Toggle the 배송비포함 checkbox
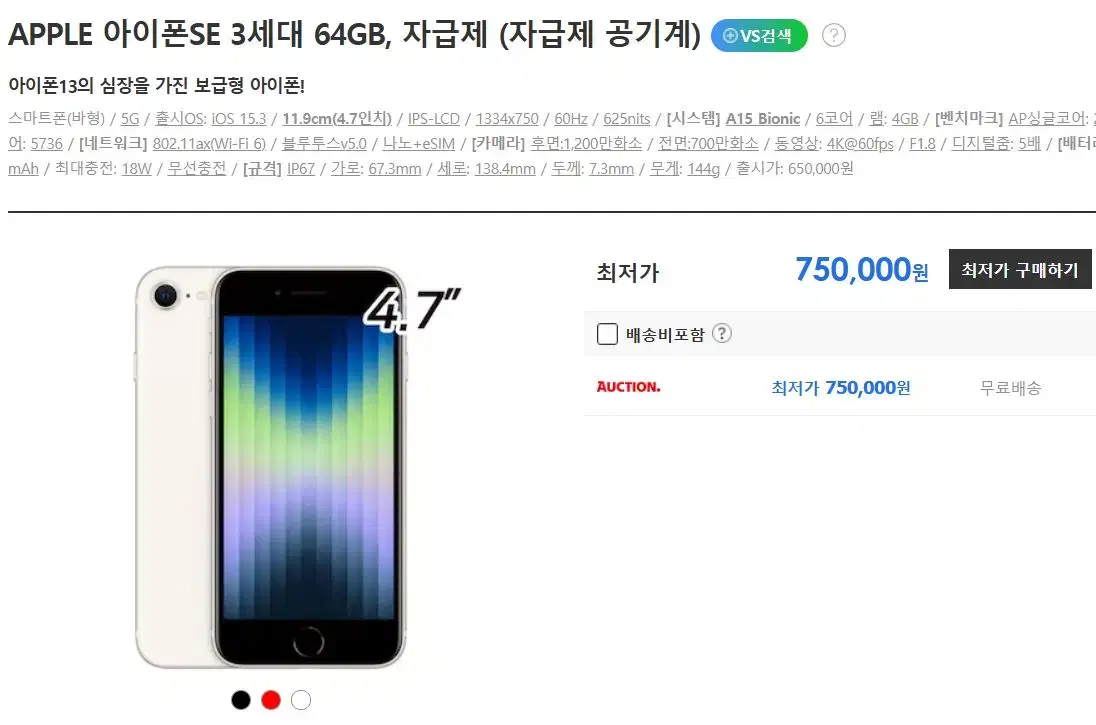This screenshot has width=1096, height=725. tap(607, 334)
